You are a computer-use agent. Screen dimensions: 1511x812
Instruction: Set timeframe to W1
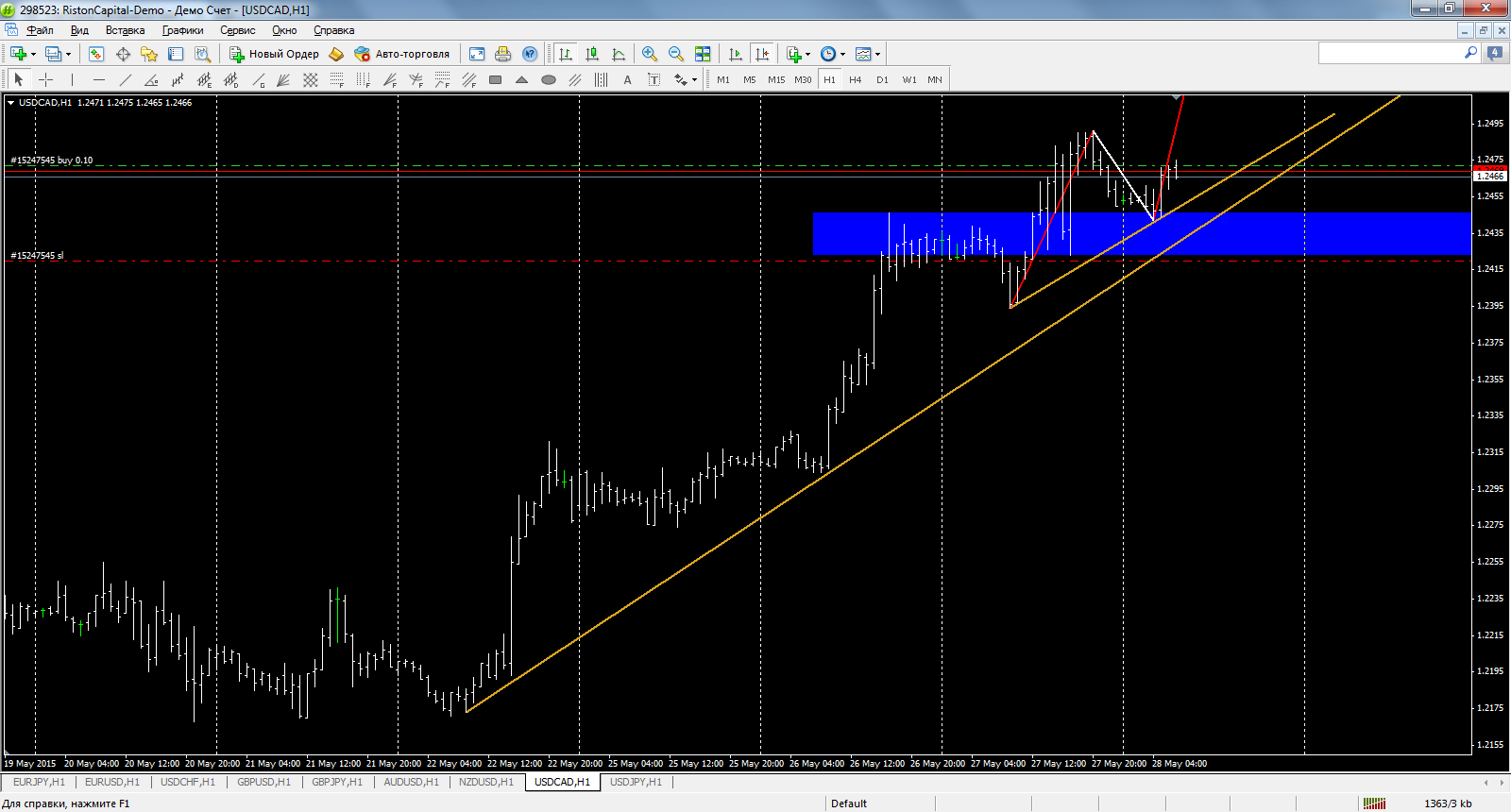pos(908,80)
